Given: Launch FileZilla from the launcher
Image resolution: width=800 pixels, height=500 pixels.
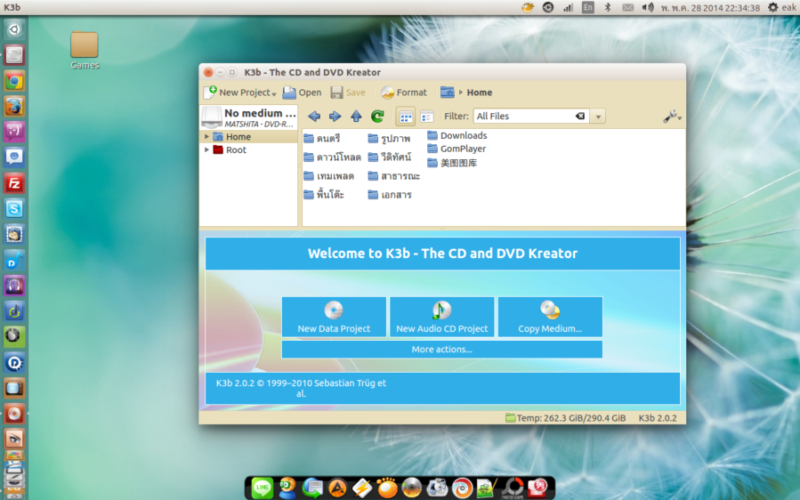Looking at the screenshot, I should tap(14, 183).
